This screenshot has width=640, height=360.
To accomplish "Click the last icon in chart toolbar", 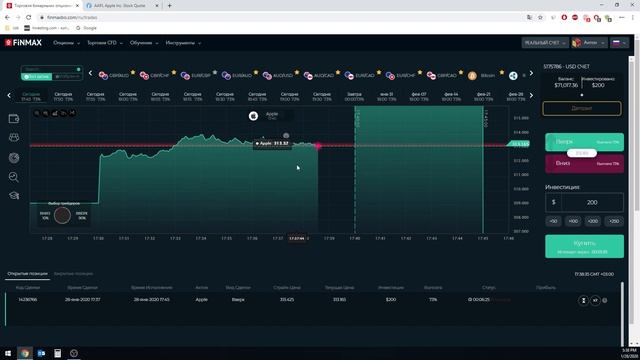I will click(73, 113).
